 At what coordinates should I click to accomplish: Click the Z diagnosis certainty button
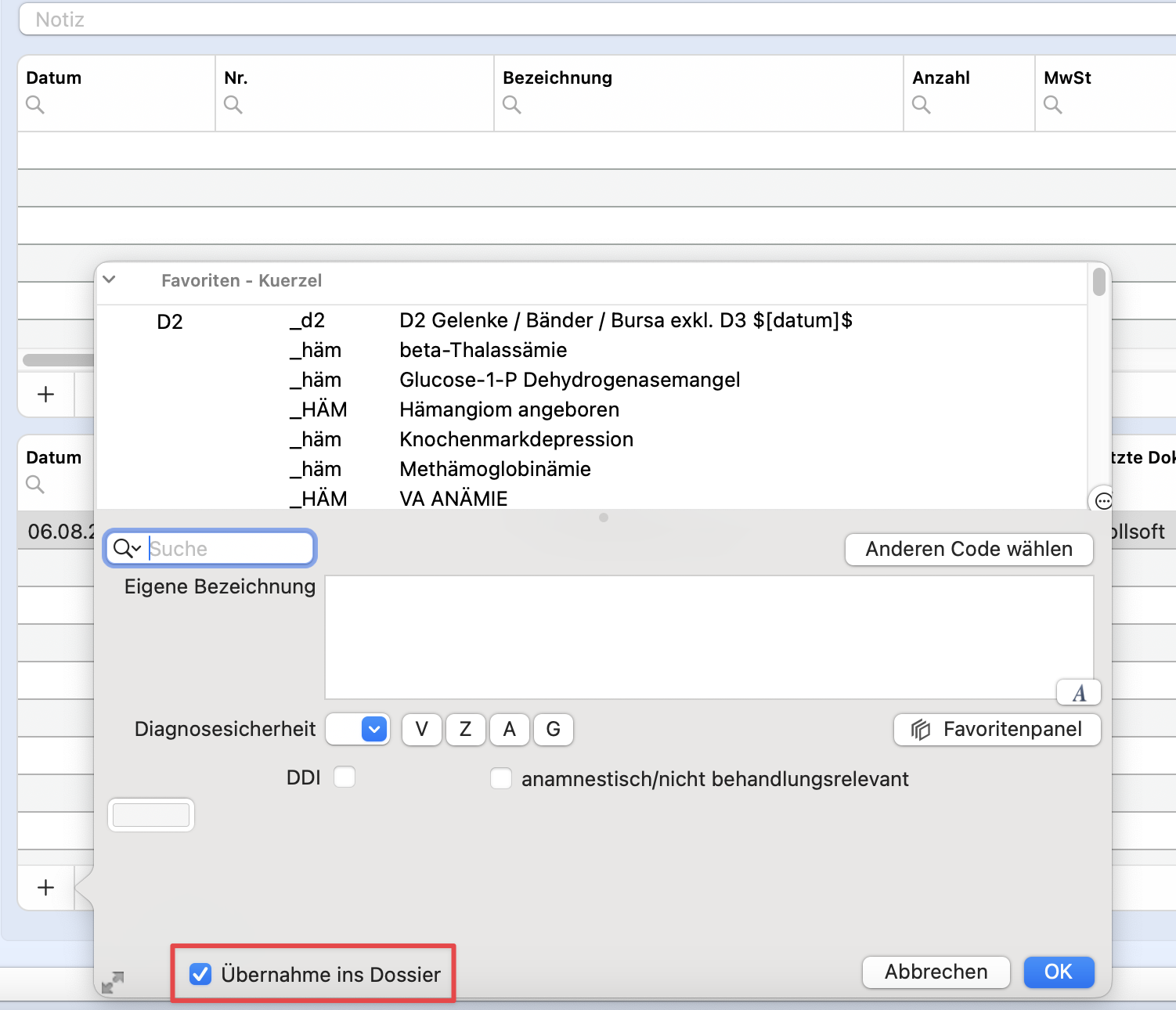[466, 730]
